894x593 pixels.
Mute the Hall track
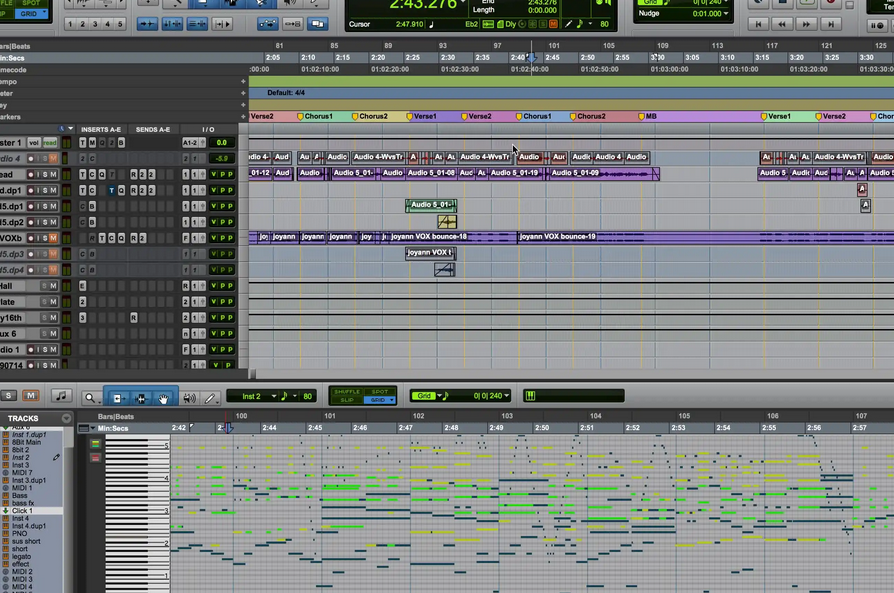pyautogui.click(x=53, y=286)
